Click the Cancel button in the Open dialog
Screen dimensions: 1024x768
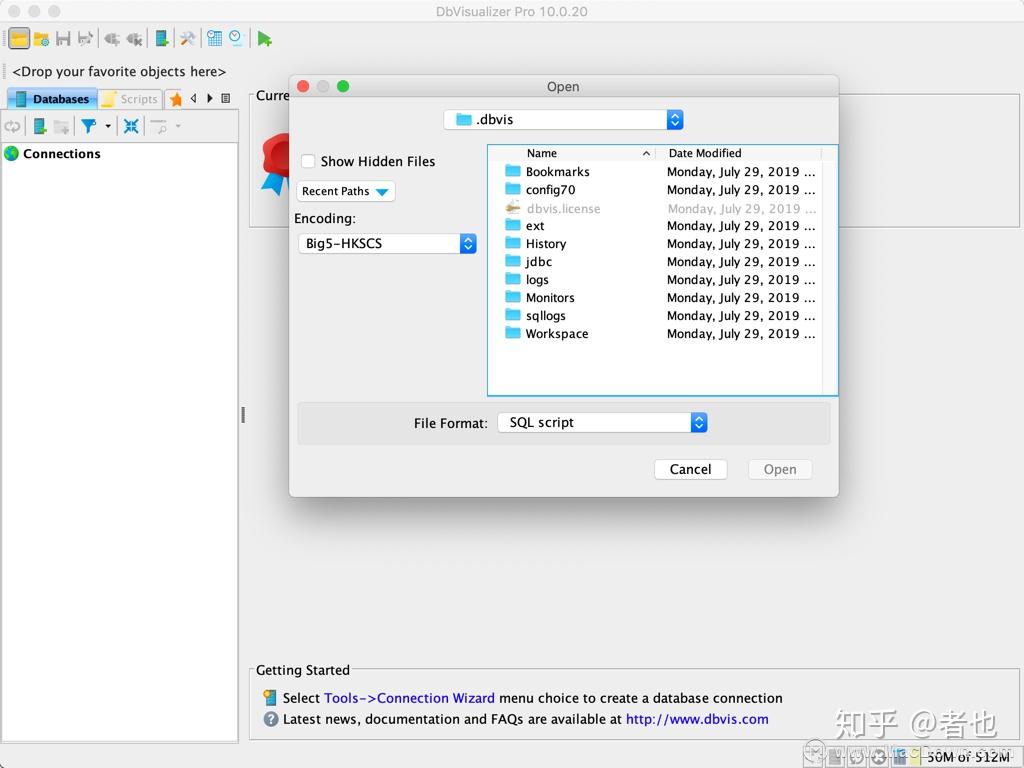[x=690, y=469]
